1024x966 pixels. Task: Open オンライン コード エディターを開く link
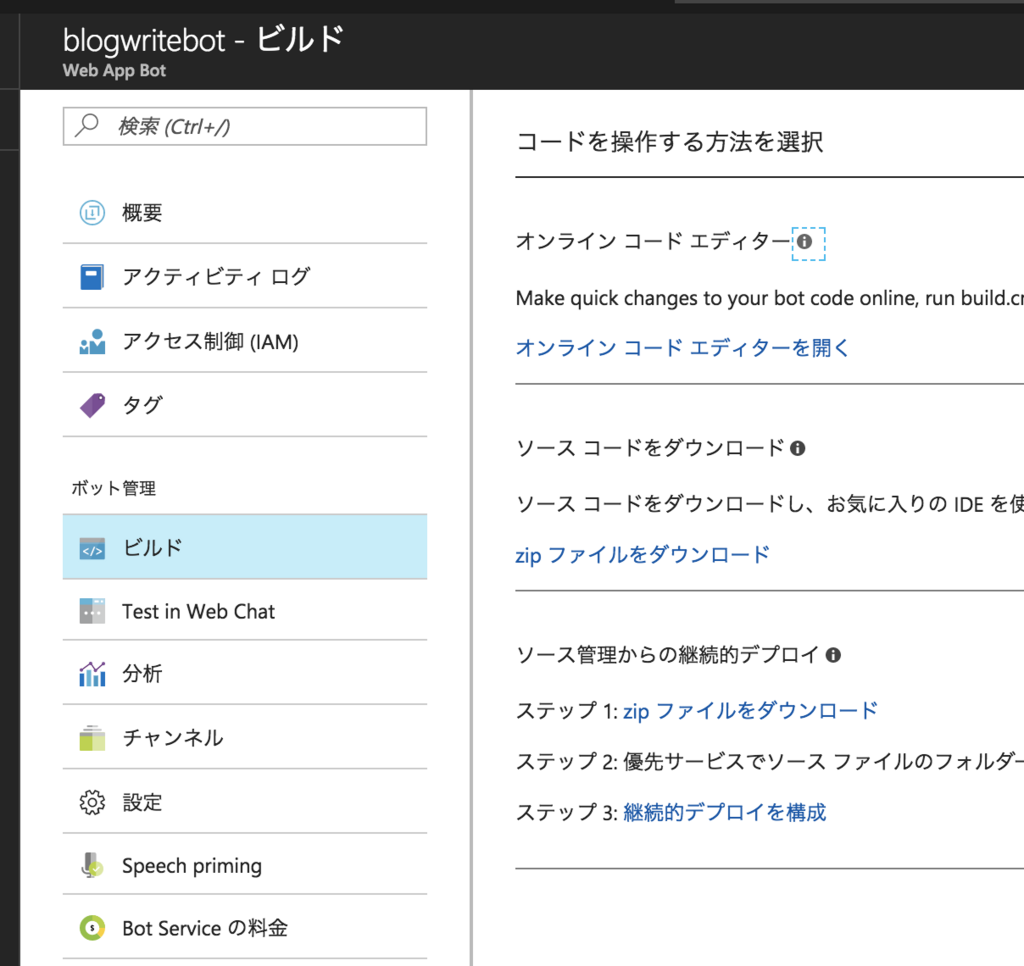(x=682, y=347)
